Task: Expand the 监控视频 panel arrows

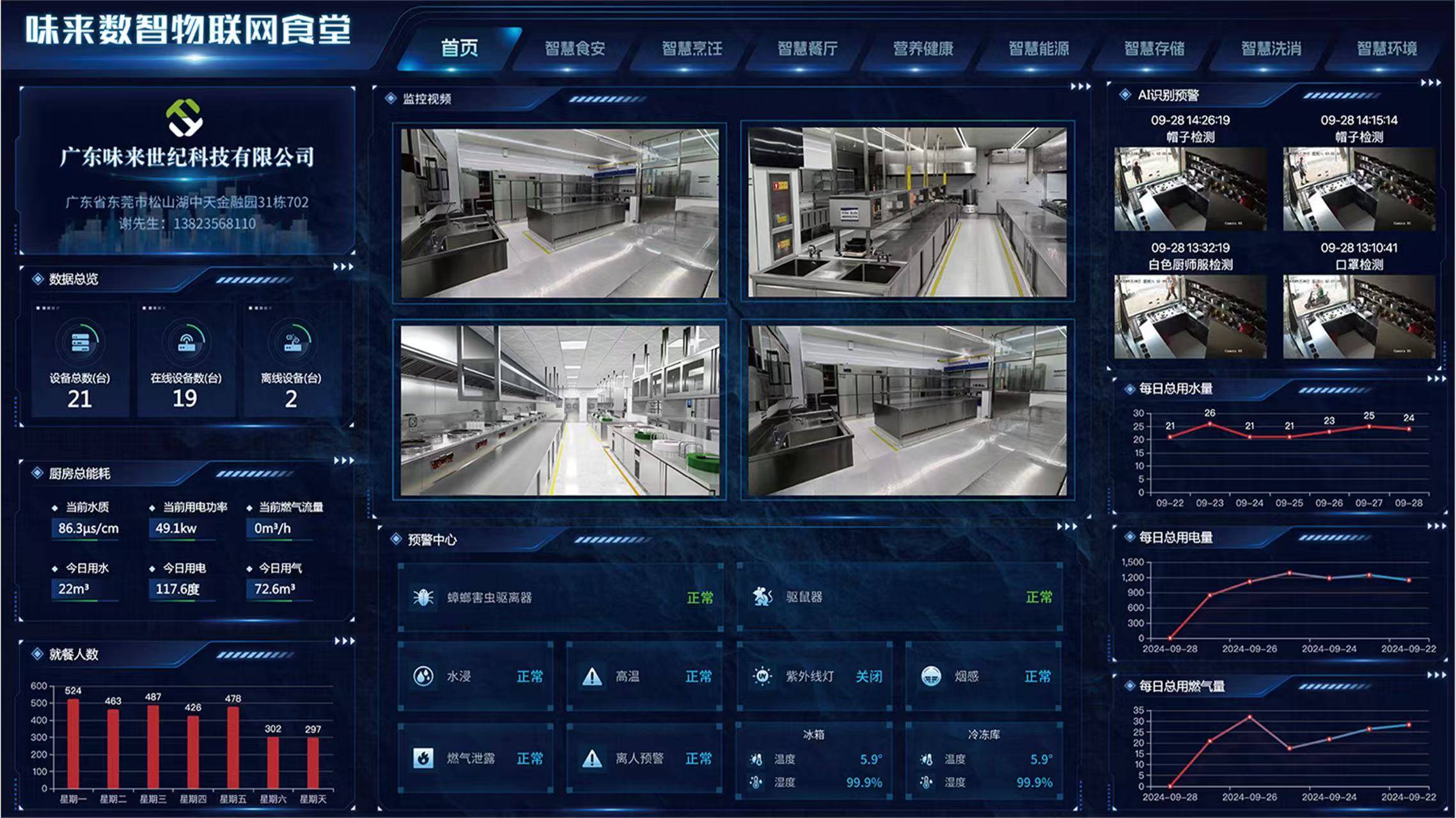Action: point(1081,87)
